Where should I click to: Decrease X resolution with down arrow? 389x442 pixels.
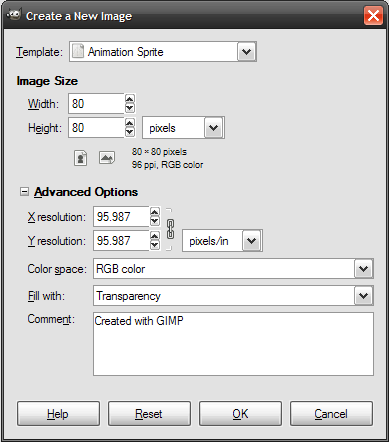tap(155, 221)
